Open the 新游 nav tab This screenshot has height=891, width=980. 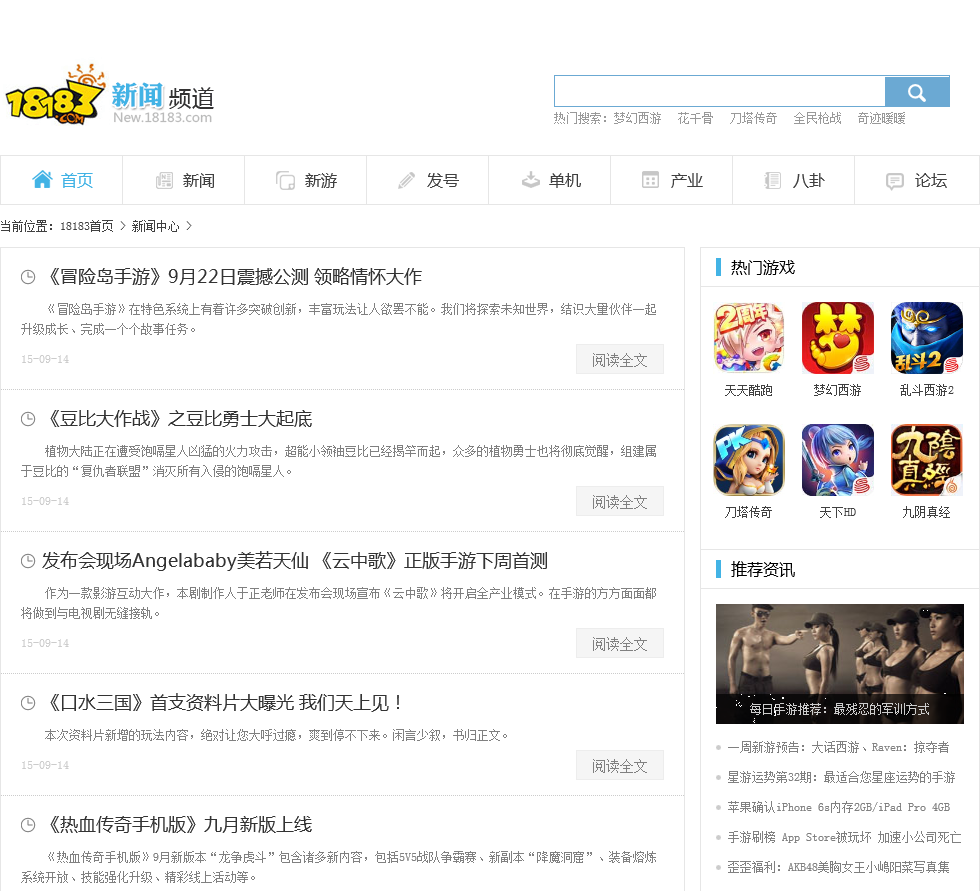point(306,180)
